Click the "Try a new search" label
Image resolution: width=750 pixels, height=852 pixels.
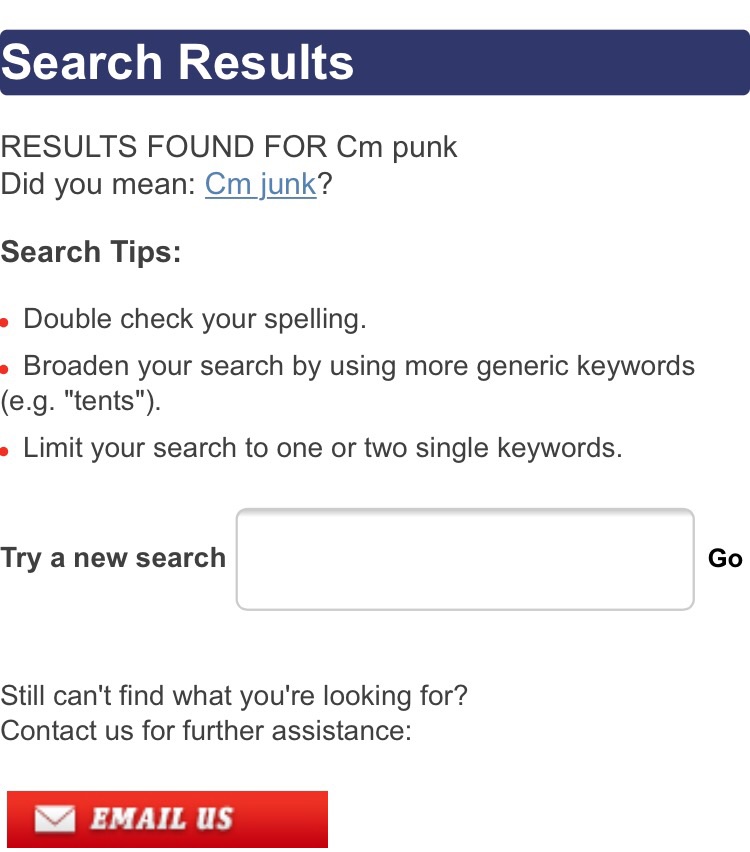[x=113, y=558]
